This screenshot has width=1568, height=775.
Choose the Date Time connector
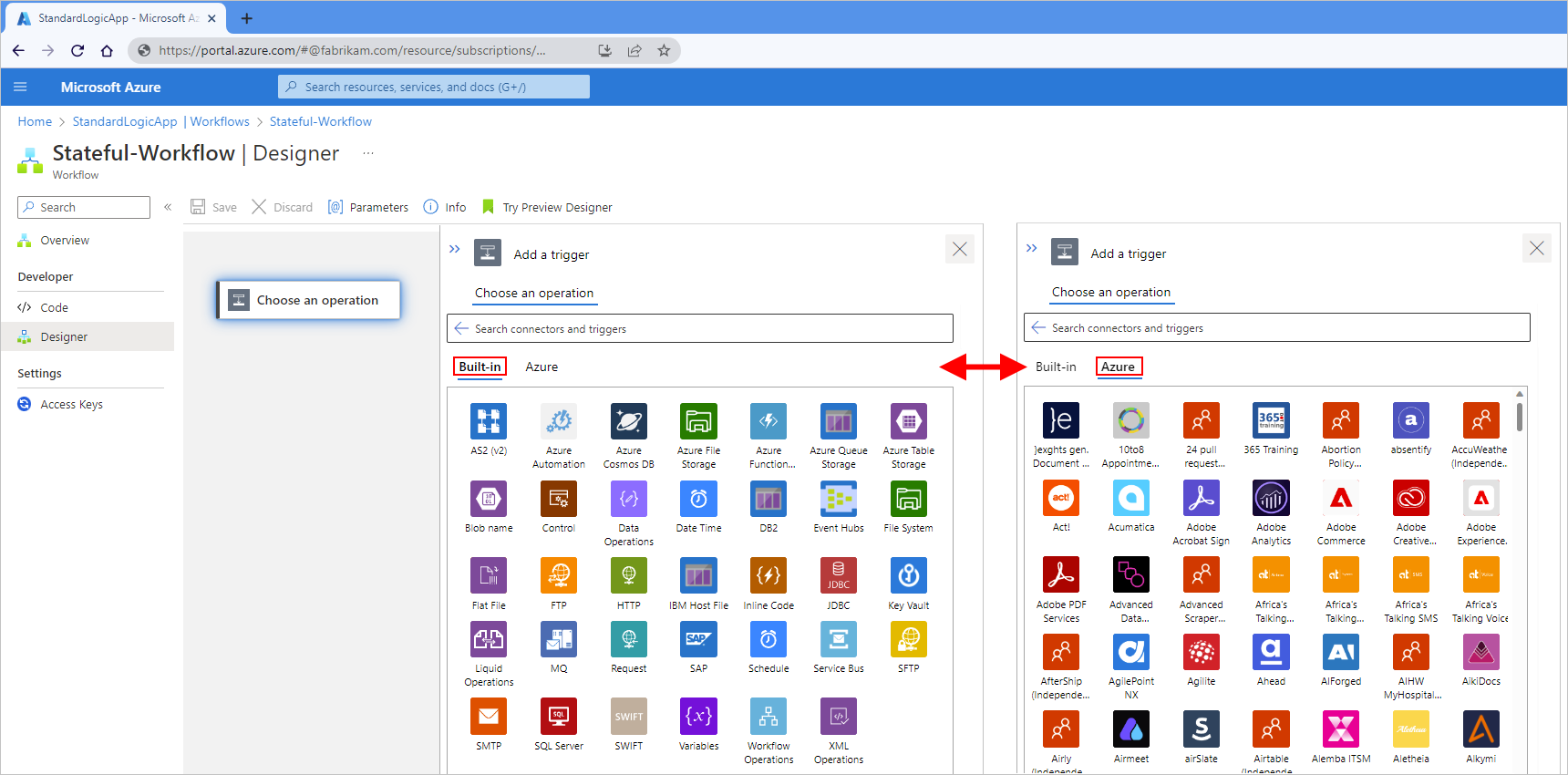tap(698, 499)
